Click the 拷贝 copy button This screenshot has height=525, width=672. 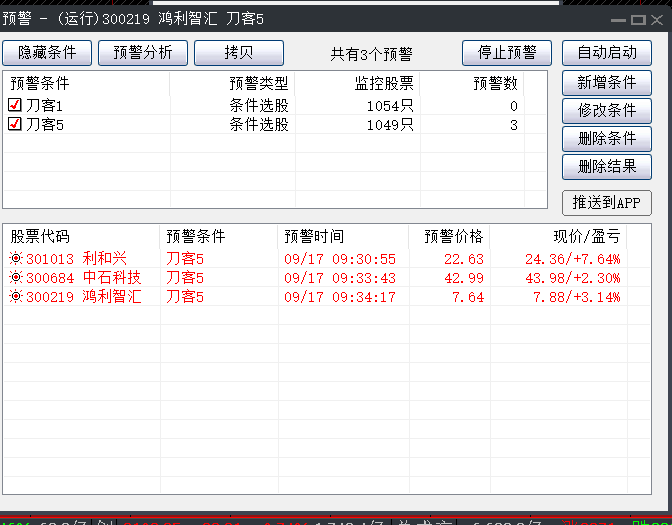tap(238, 53)
